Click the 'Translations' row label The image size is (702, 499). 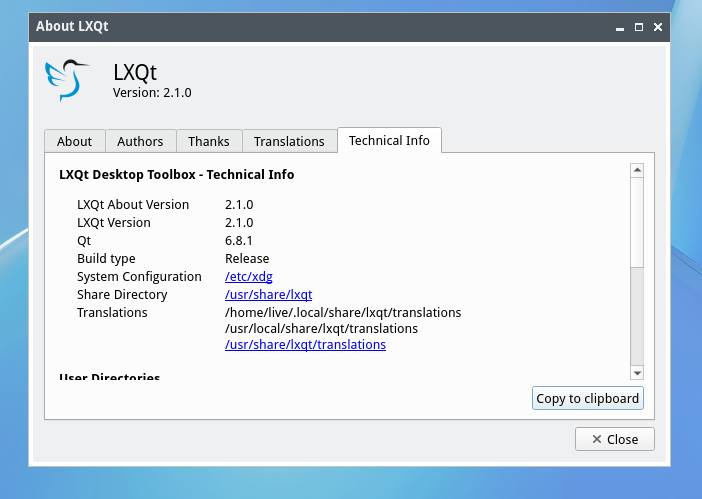[x=112, y=312]
